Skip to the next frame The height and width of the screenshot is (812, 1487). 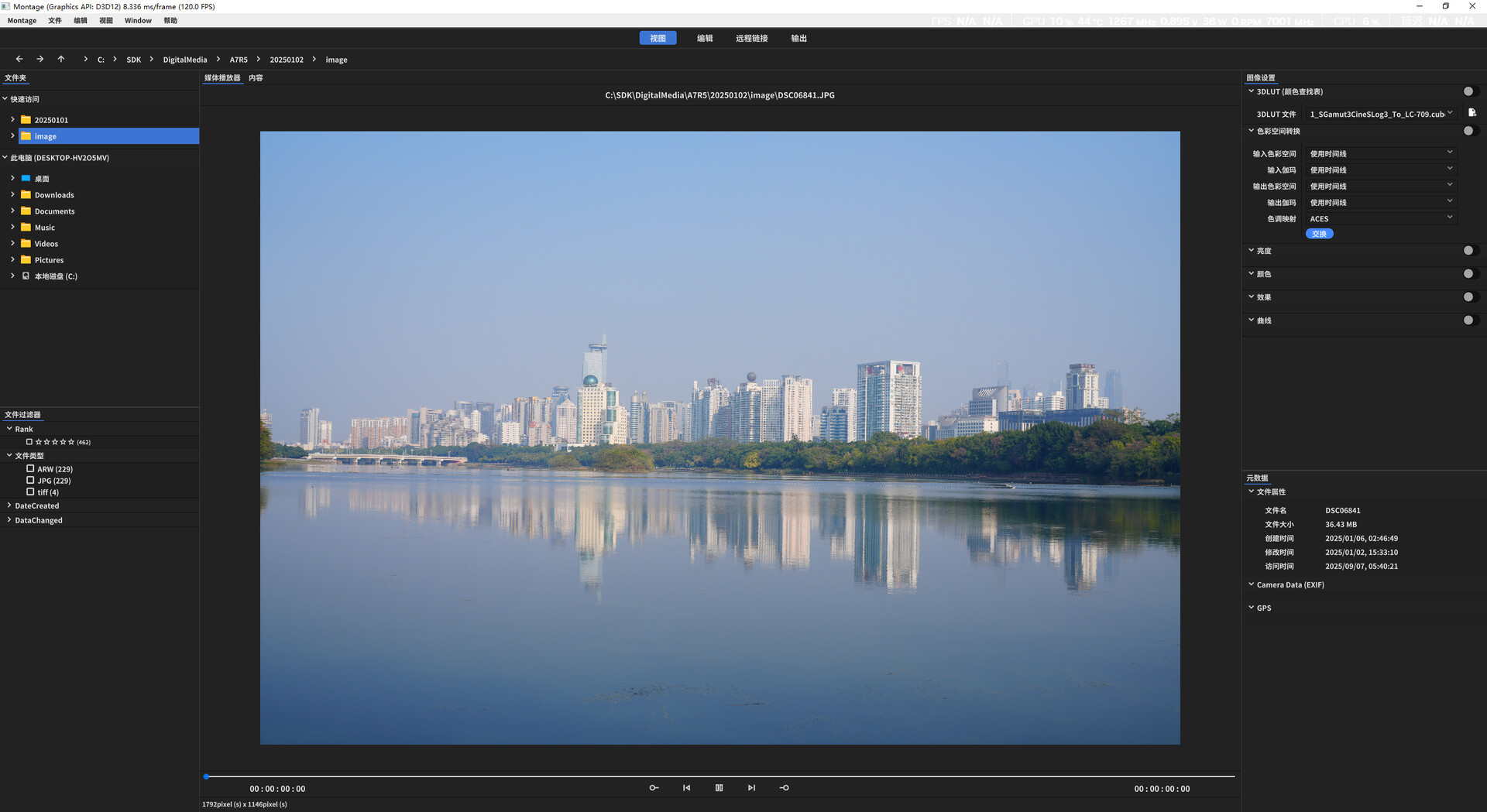pyautogui.click(x=751, y=788)
